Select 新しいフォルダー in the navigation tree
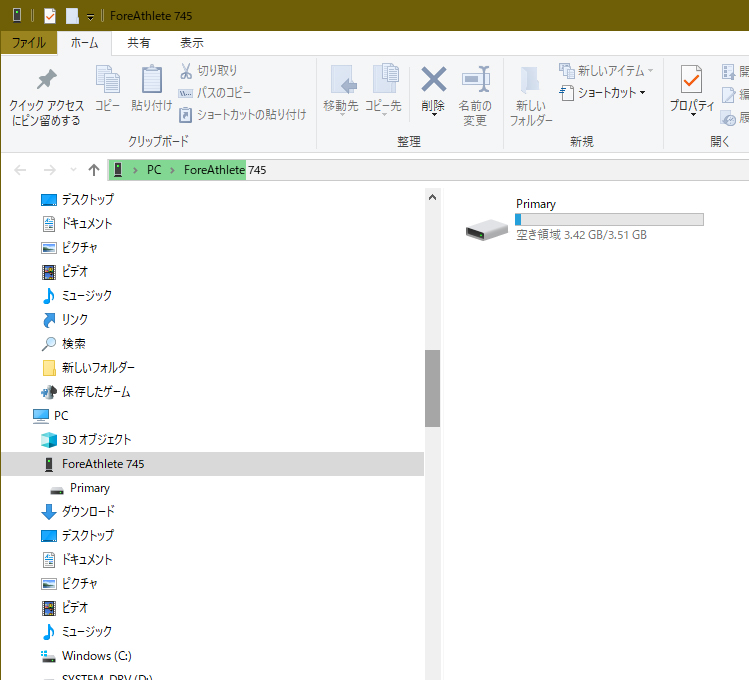 [x=88, y=368]
